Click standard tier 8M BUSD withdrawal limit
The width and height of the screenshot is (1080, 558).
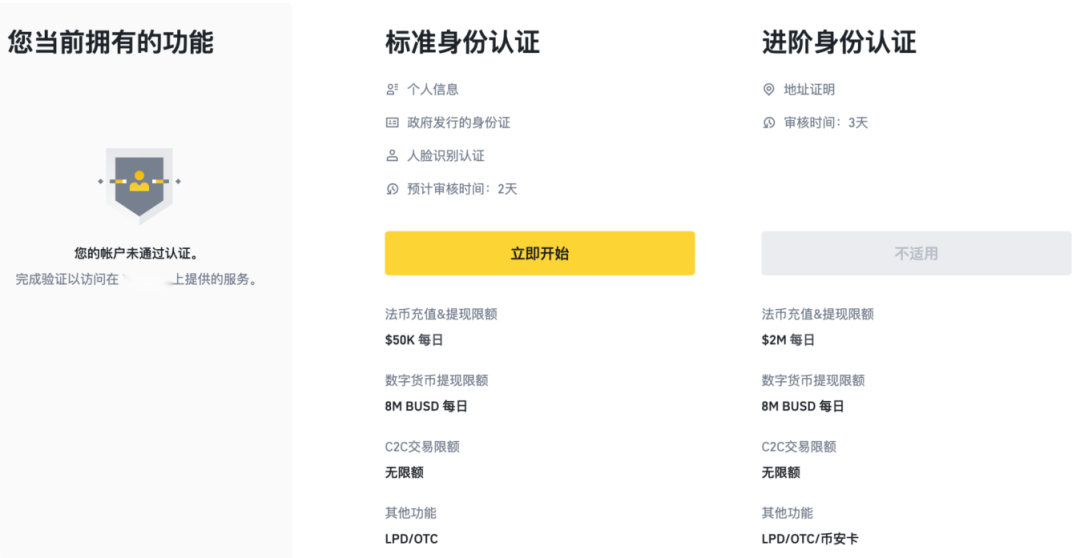click(x=426, y=406)
